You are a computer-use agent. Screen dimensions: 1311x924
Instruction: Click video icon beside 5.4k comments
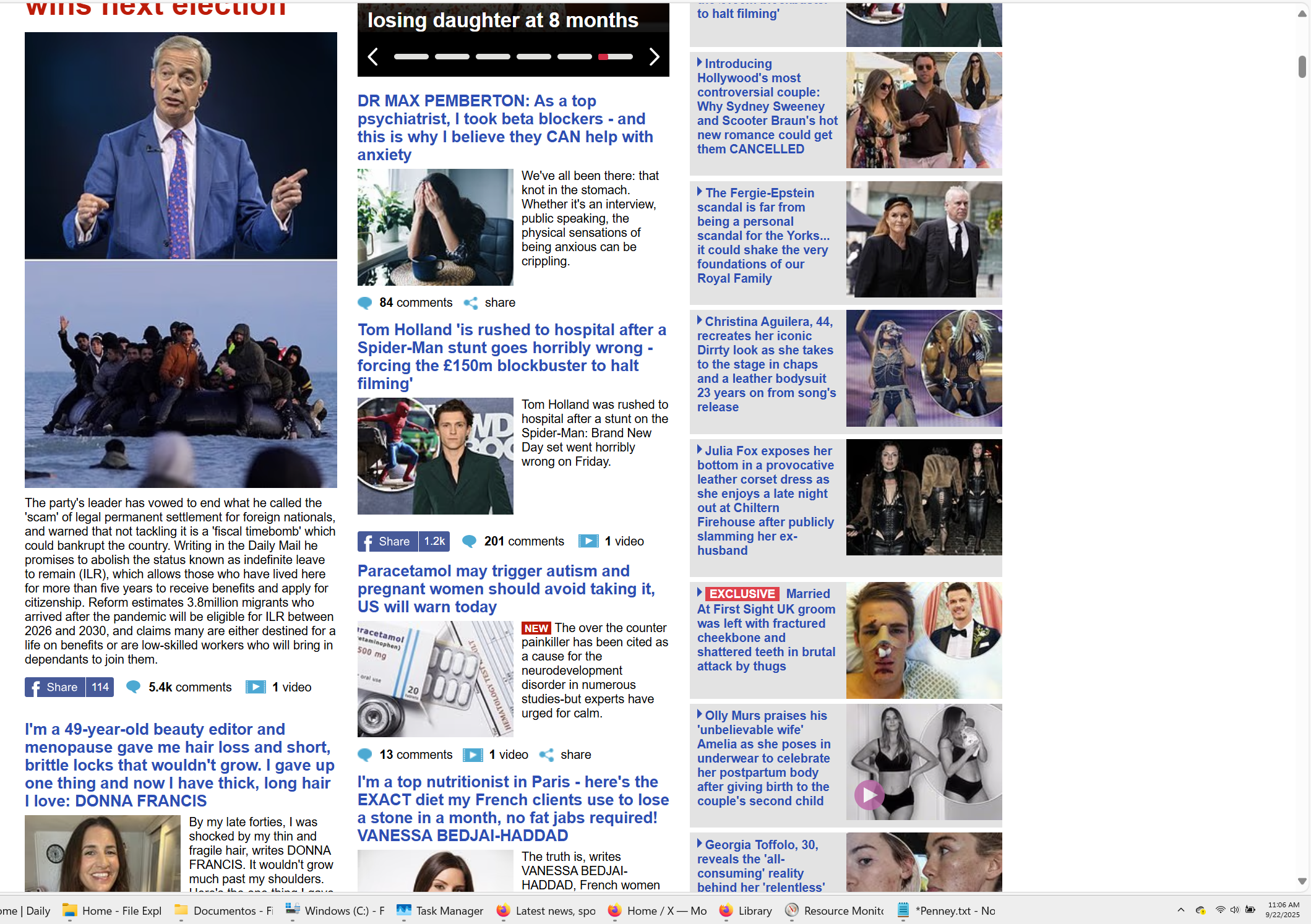click(256, 687)
